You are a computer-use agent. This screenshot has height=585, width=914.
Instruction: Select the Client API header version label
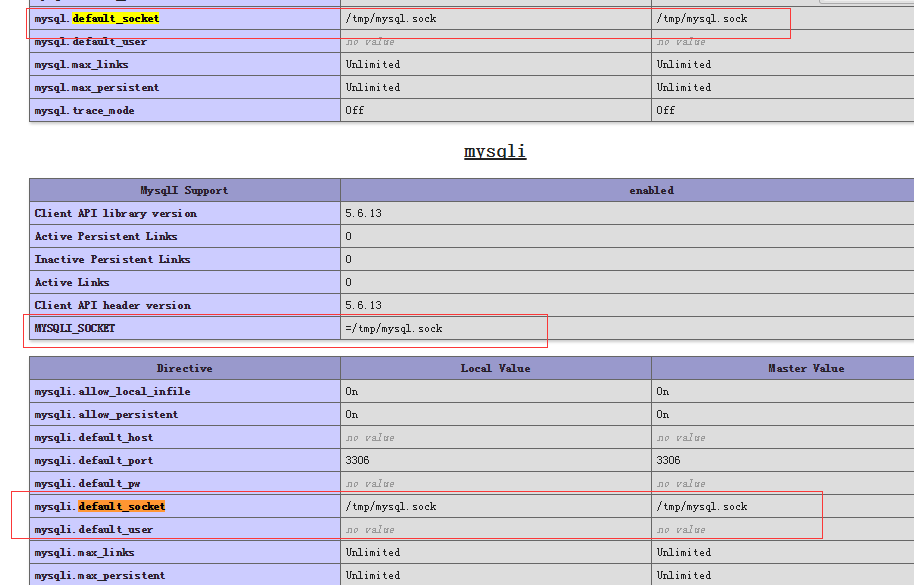tap(113, 305)
